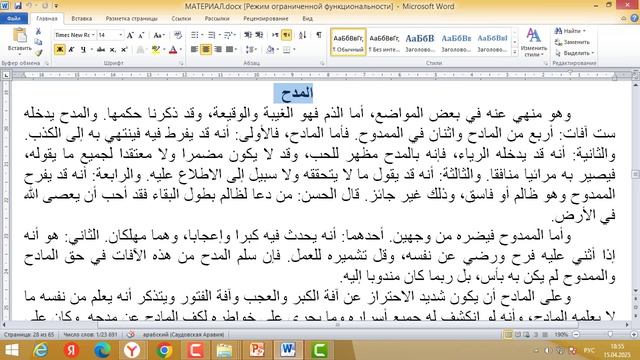Click the Clear Formatting icon
Viewport: 640px width, 360px height.
178,35
